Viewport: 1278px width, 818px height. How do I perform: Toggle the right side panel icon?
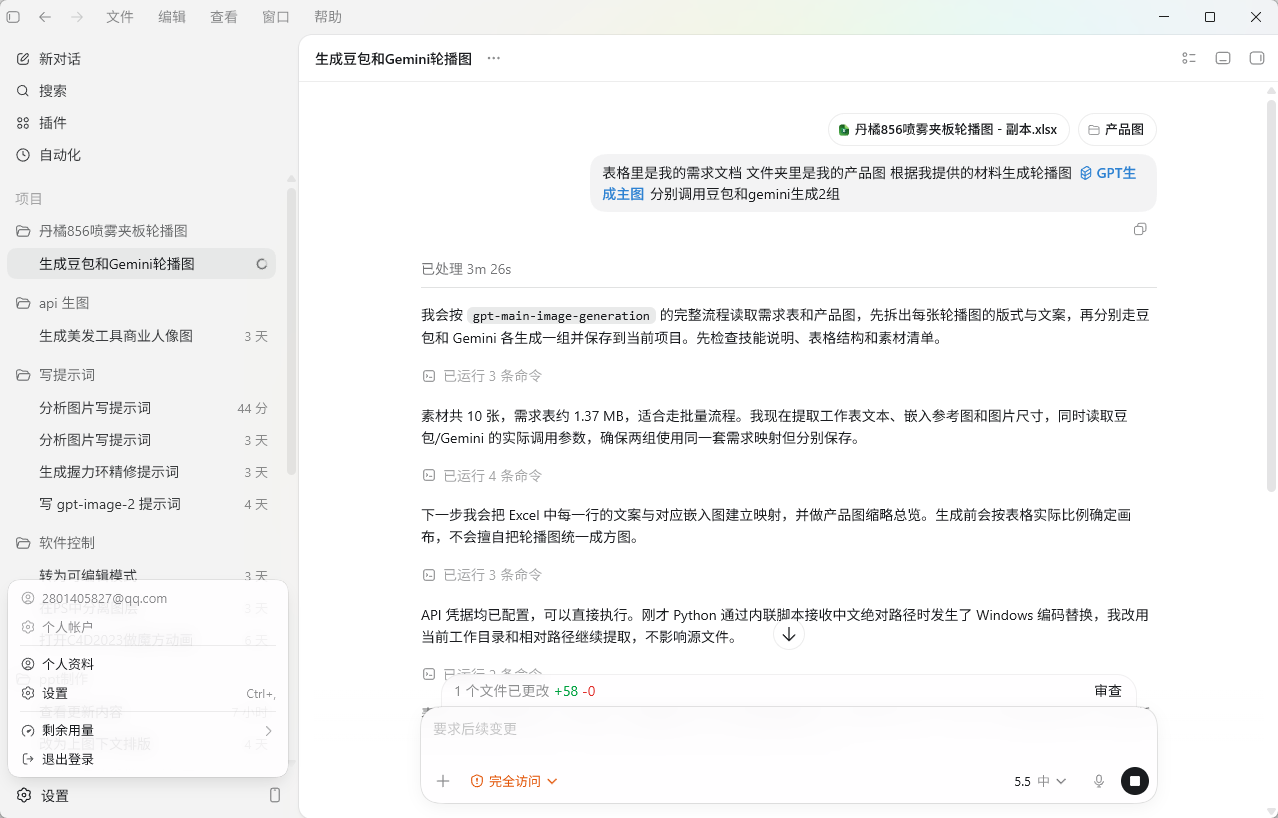coord(1257,58)
